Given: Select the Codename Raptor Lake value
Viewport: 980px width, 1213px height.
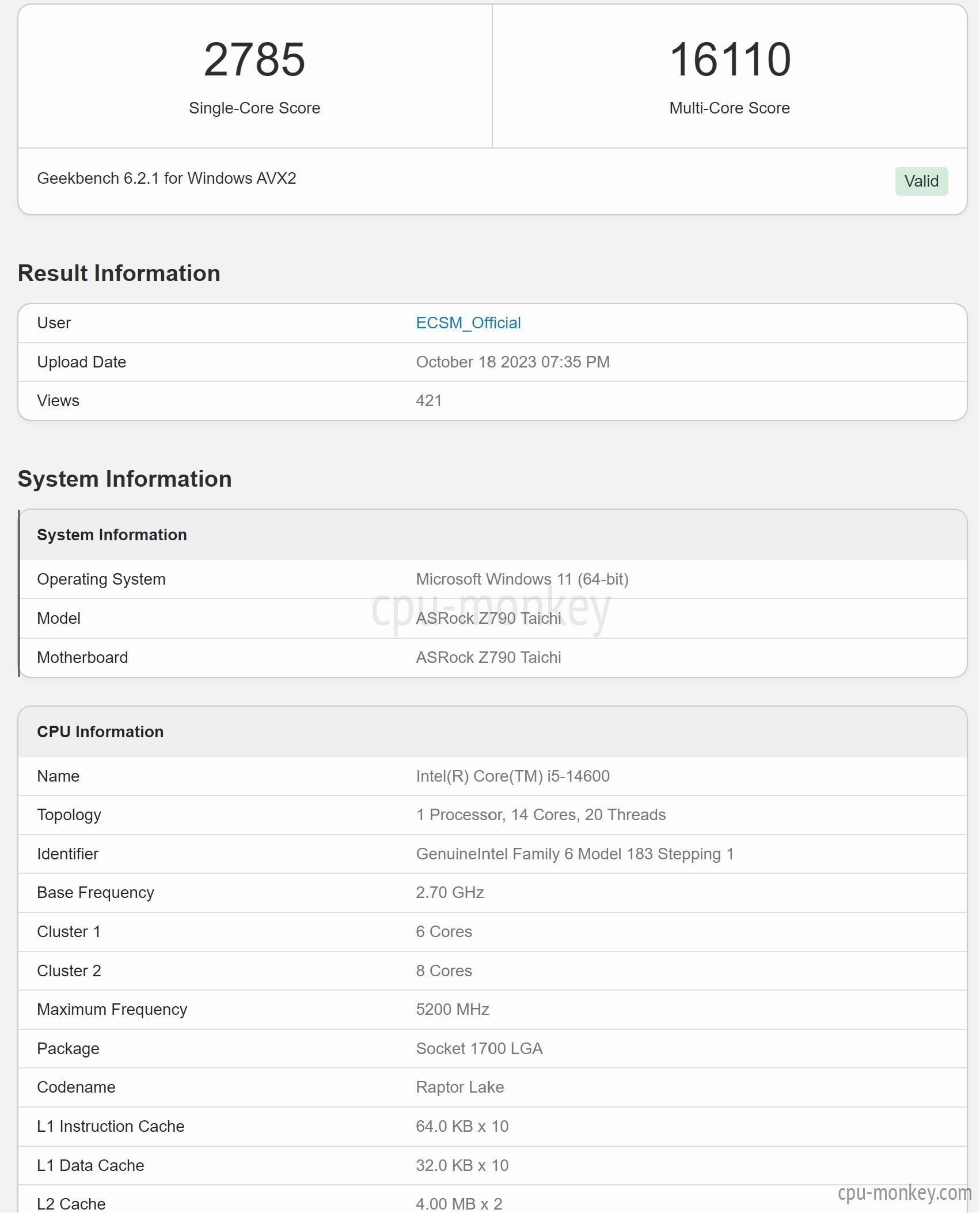Looking at the screenshot, I should [x=459, y=1087].
